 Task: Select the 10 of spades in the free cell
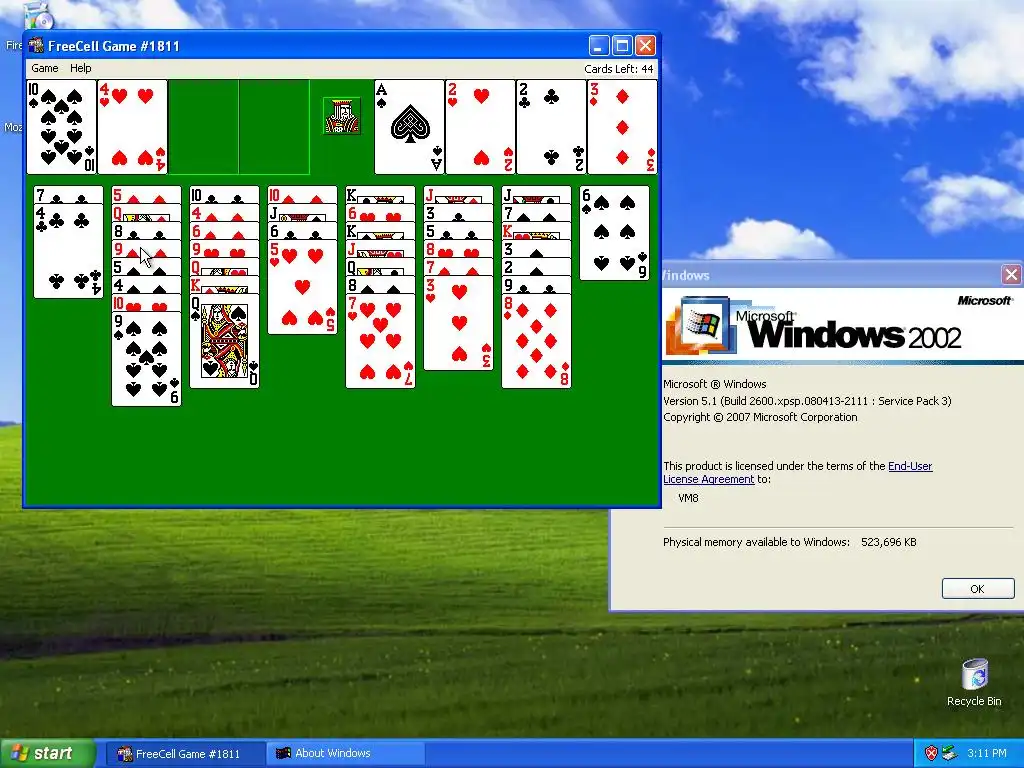(x=61, y=127)
